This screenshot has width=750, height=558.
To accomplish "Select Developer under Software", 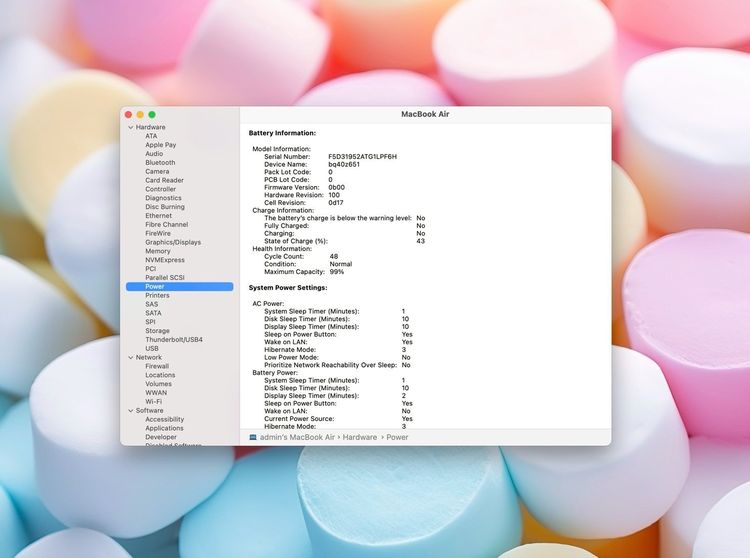I will click(161, 437).
